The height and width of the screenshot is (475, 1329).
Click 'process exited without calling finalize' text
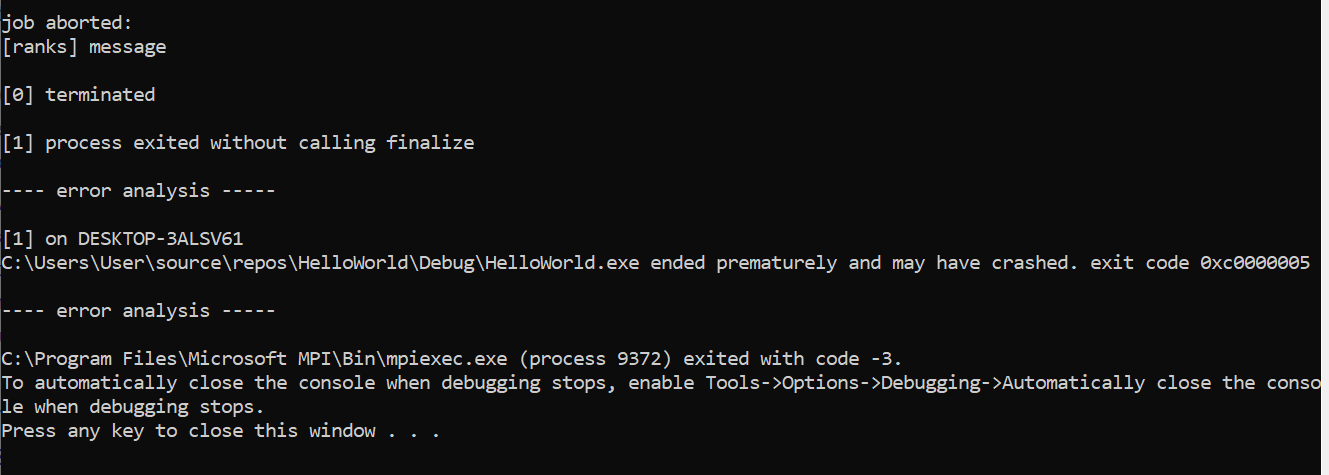pos(260,143)
